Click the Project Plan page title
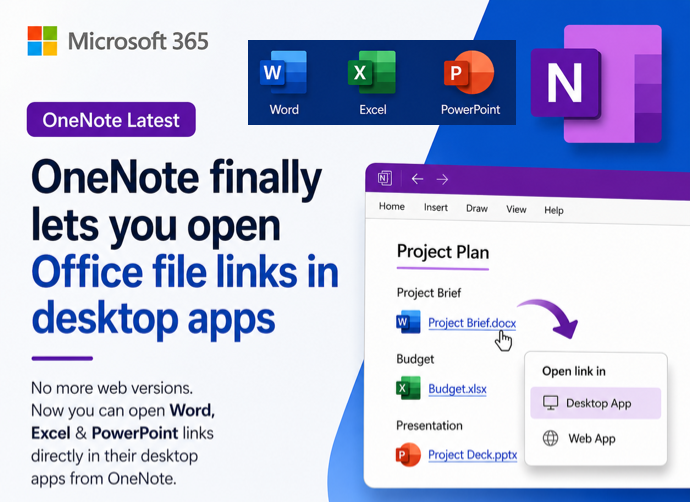The width and height of the screenshot is (690, 502). tap(443, 252)
